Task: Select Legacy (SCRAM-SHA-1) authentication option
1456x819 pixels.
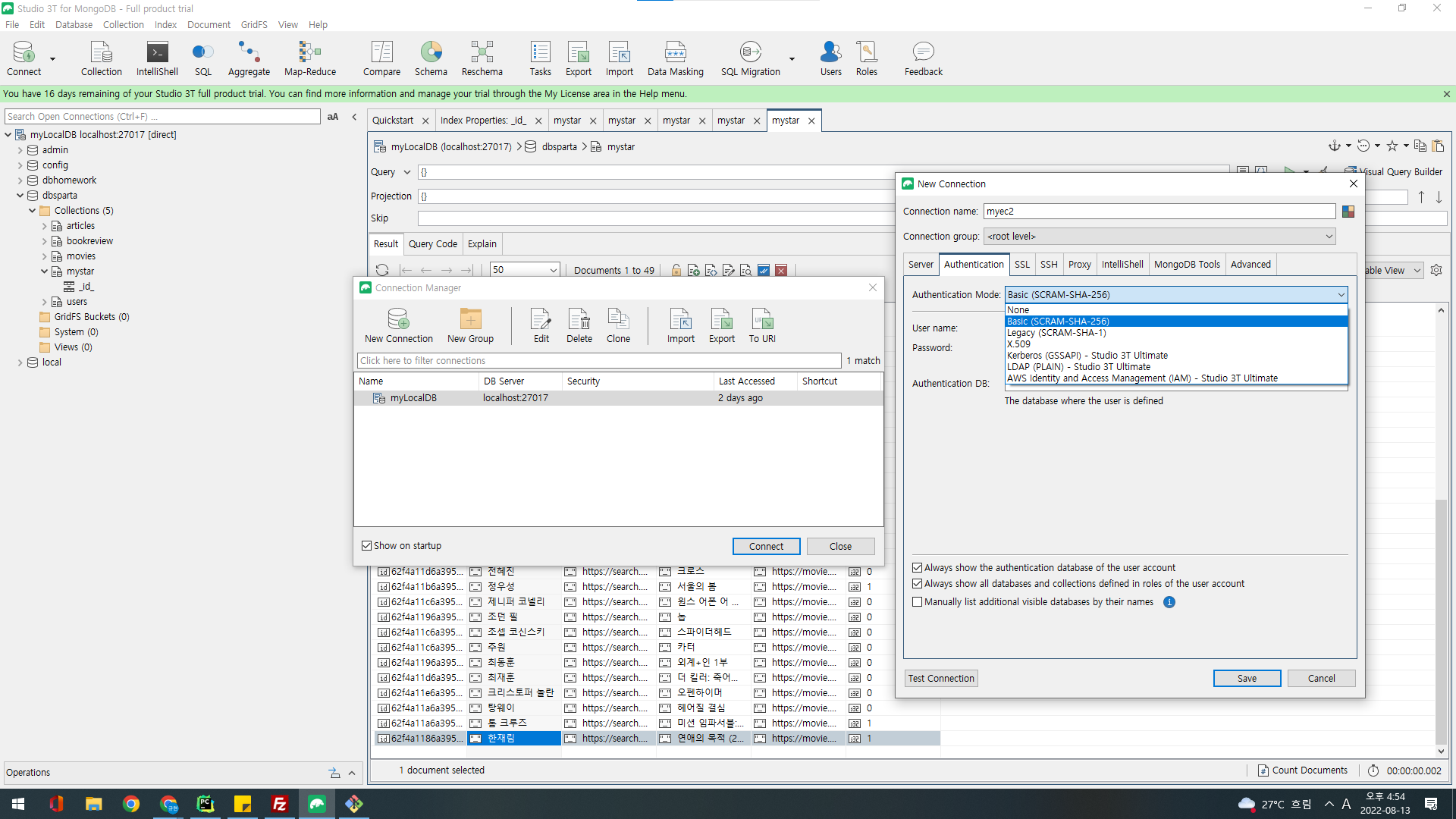Action: pyautogui.click(x=1175, y=333)
